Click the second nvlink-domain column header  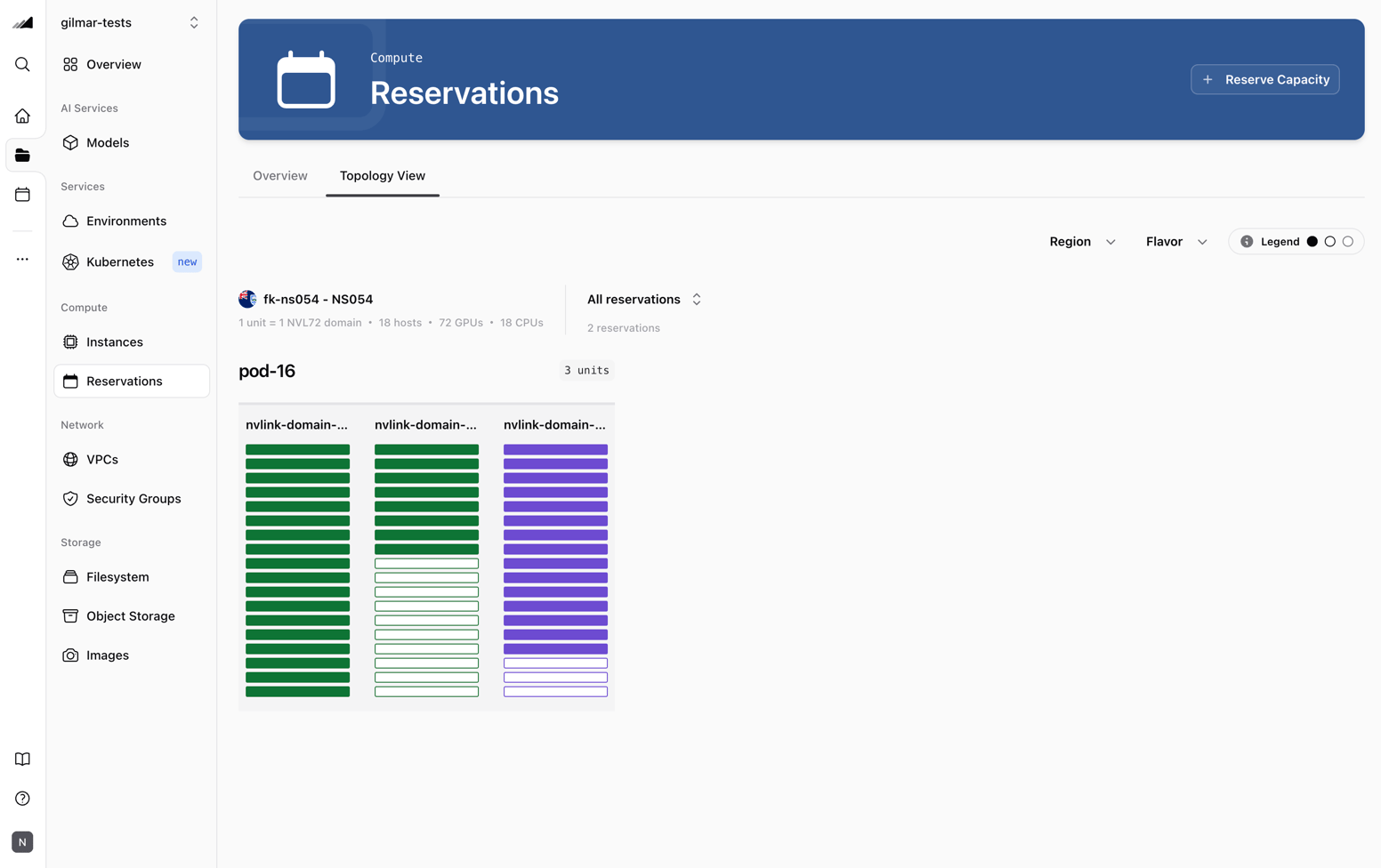point(426,424)
